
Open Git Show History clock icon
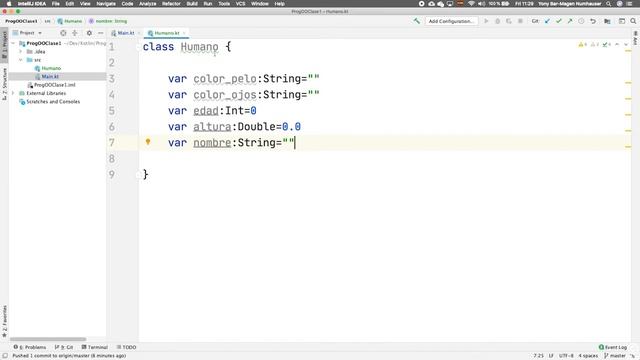581,21
